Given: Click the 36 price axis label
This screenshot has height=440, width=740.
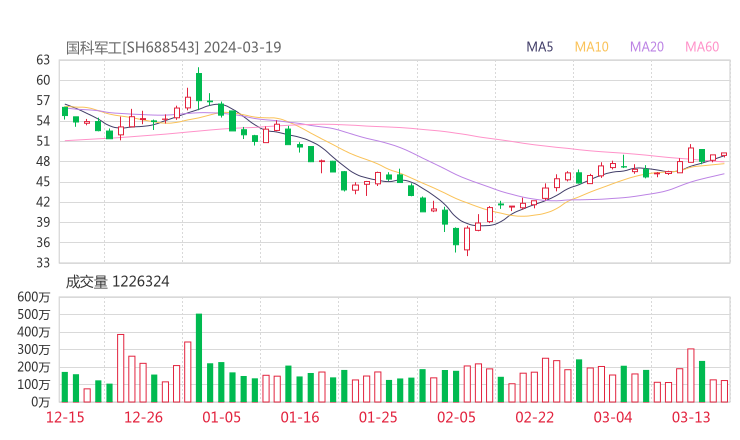Looking at the screenshot, I should (43, 243).
